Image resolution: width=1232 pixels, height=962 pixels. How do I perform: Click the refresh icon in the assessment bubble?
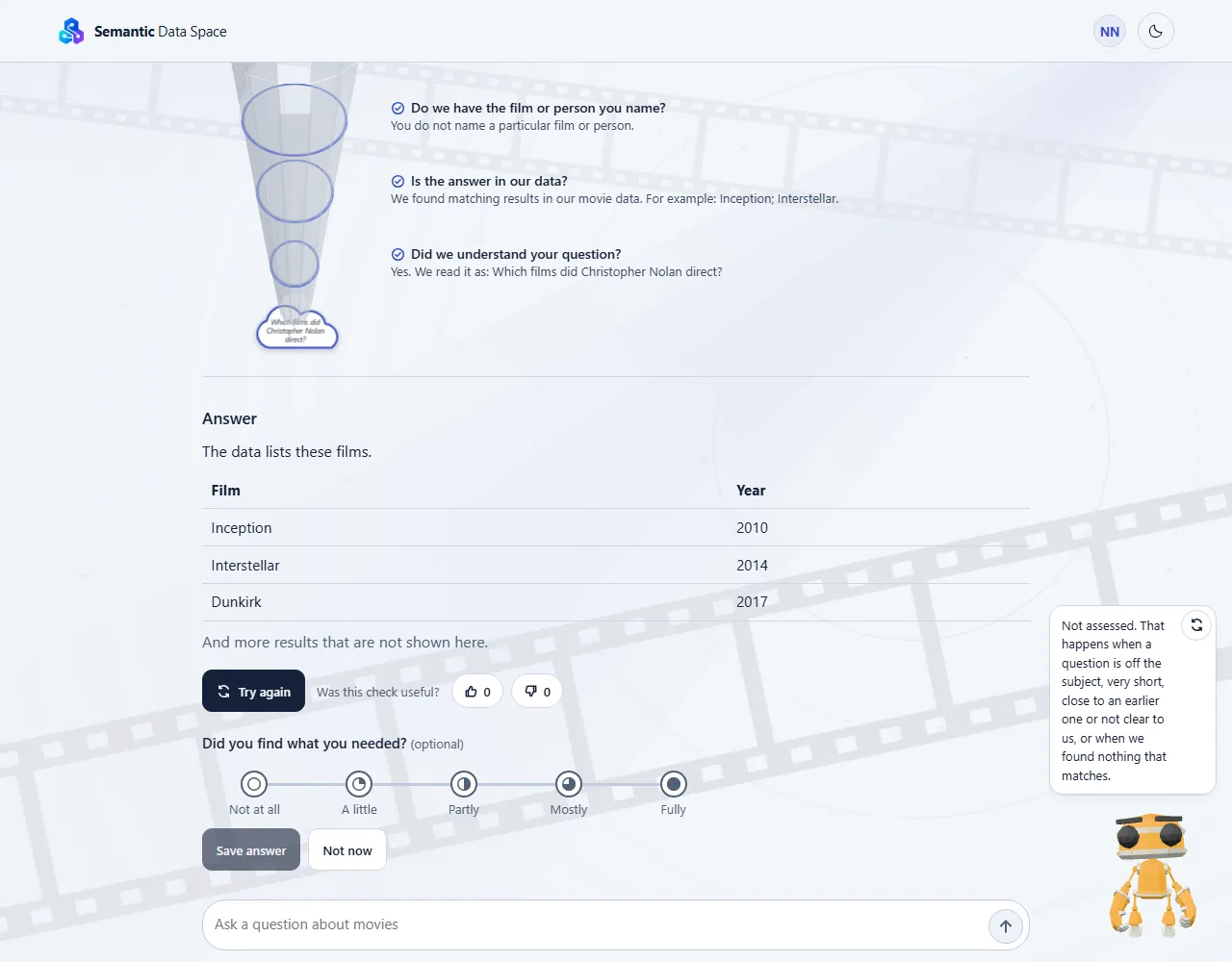[1196, 625]
